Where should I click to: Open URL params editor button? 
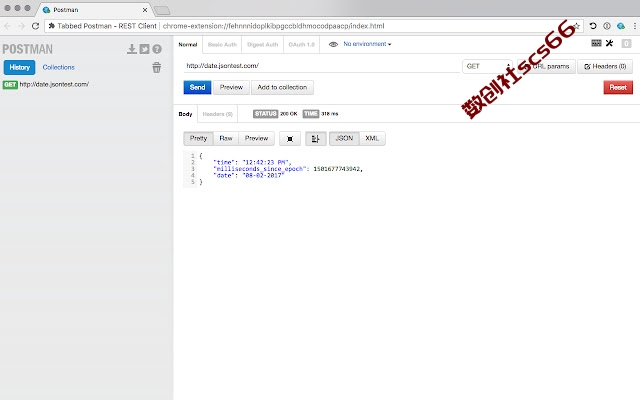[547, 66]
